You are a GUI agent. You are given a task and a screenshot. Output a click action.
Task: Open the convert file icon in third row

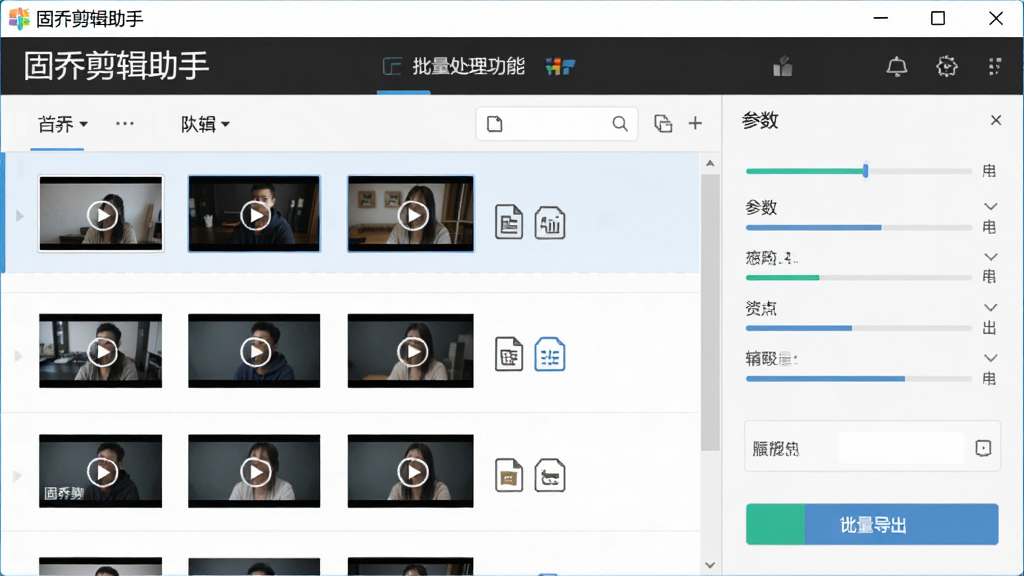point(550,475)
